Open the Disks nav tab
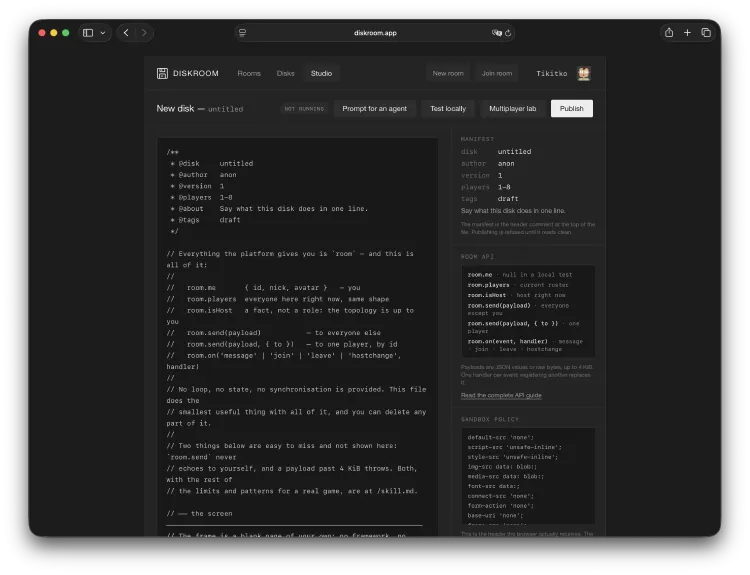 click(x=286, y=73)
